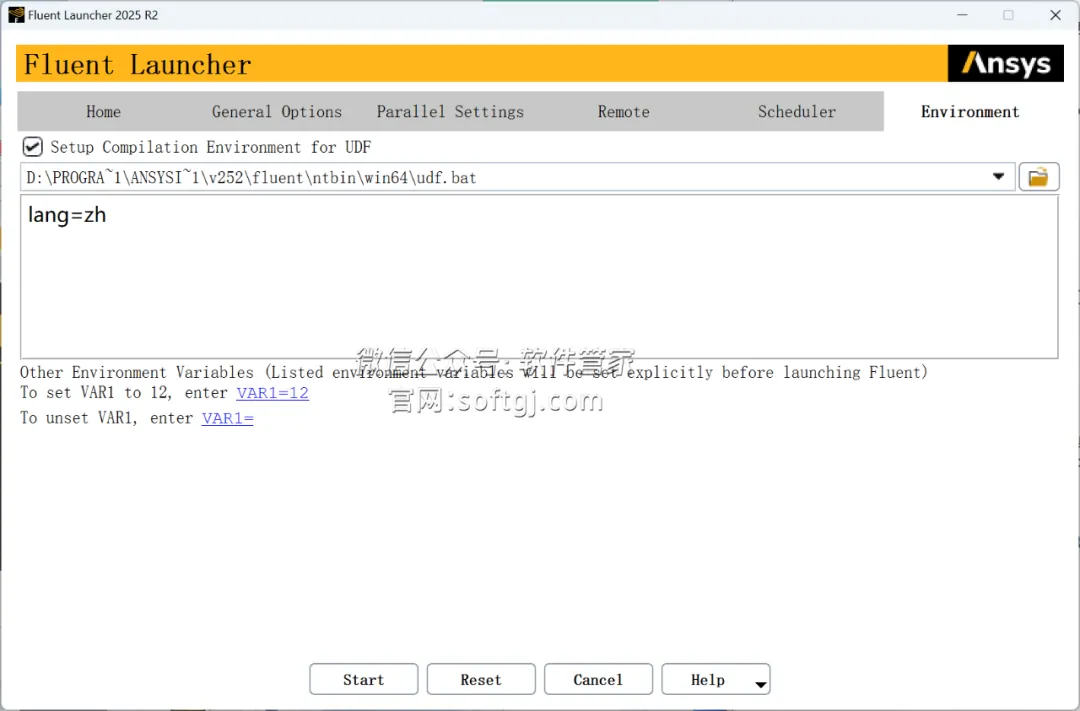Screen dimensions: 1080x711
Task: Browse for UDF batch file with folder icon
Action: coord(1038,177)
